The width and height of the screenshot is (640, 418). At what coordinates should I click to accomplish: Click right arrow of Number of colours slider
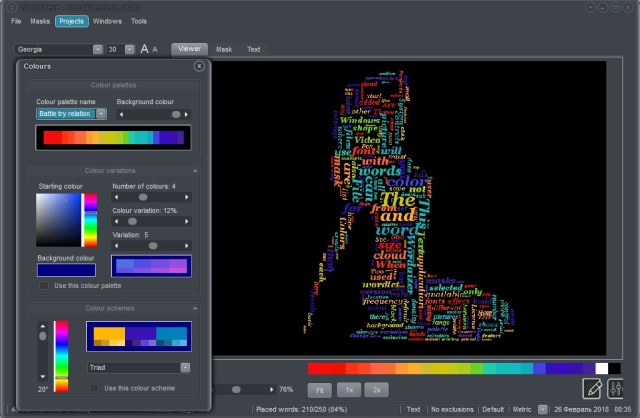(187, 198)
